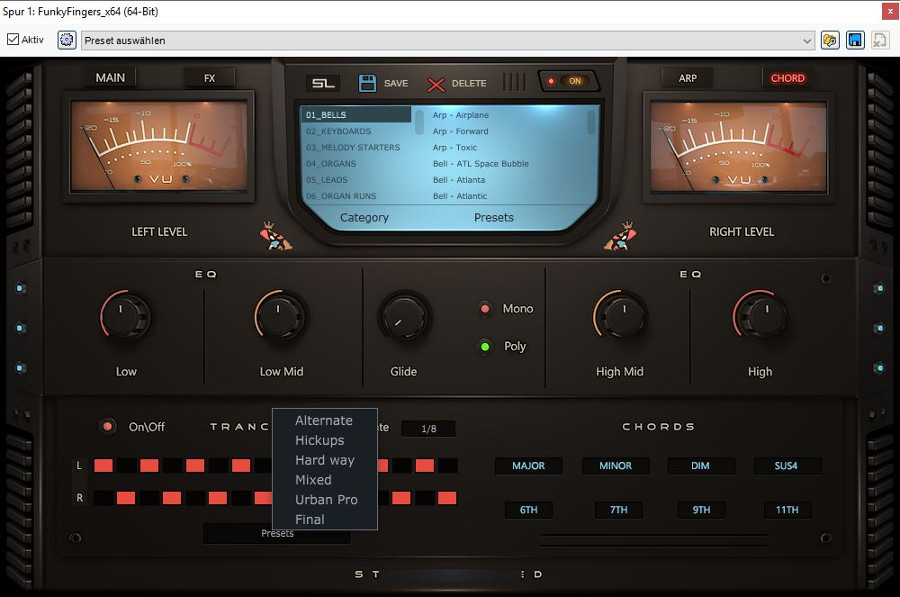This screenshot has width=900, height=597.
Task: Click the save preset disk icon in host toolbar
Action: pyautogui.click(x=855, y=40)
